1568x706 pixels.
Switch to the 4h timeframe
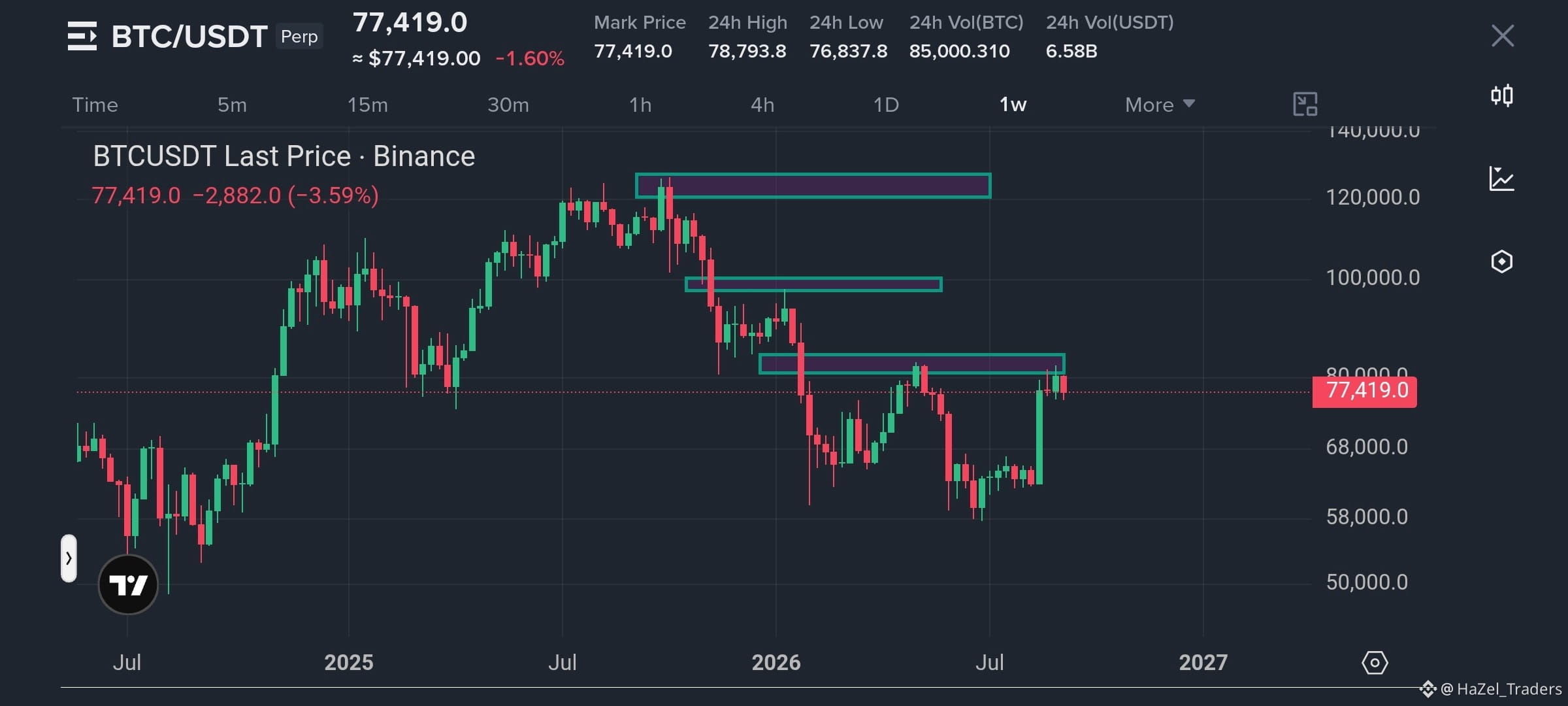click(x=762, y=105)
